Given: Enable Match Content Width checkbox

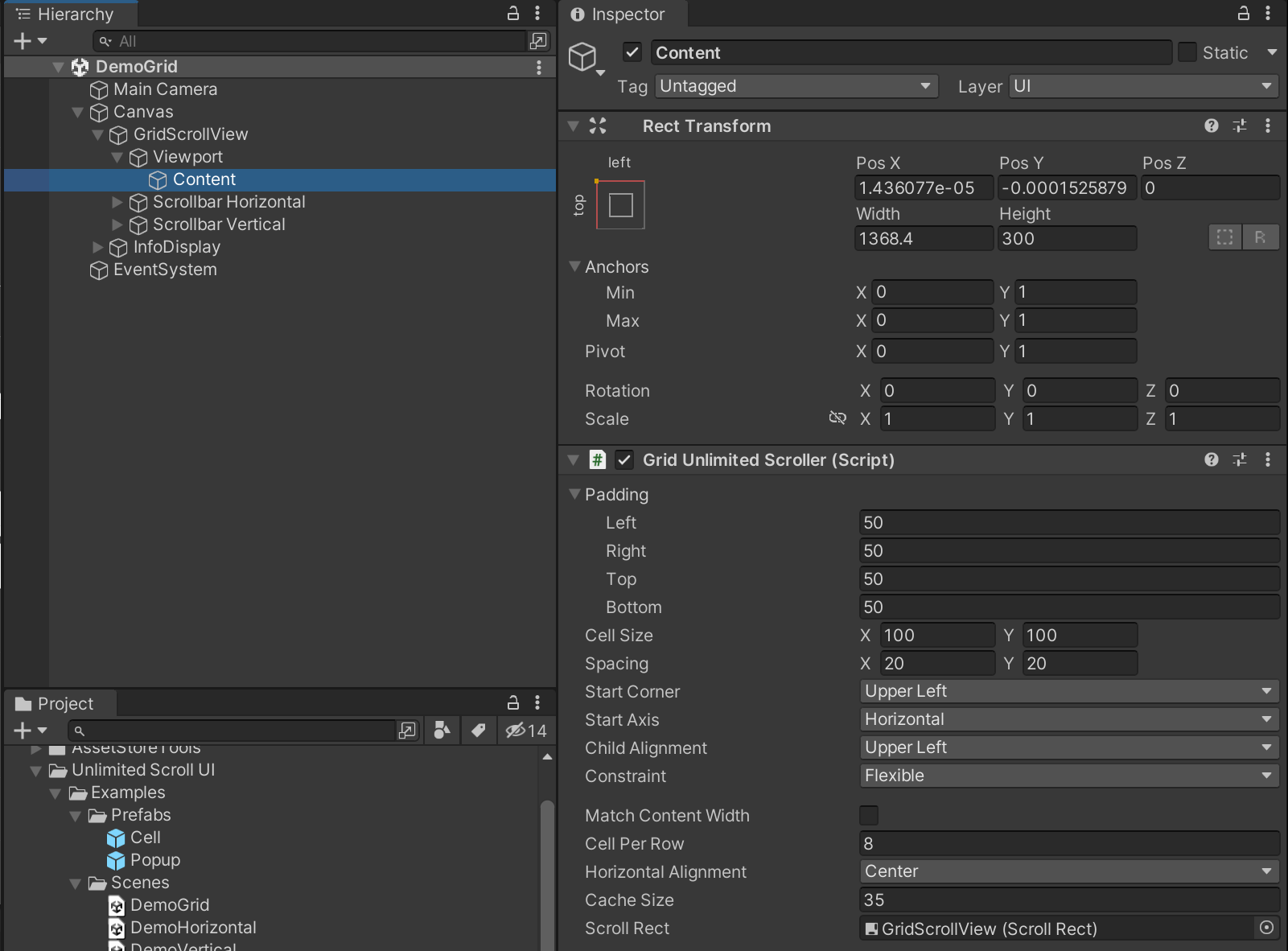Looking at the screenshot, I should (869, 815).
